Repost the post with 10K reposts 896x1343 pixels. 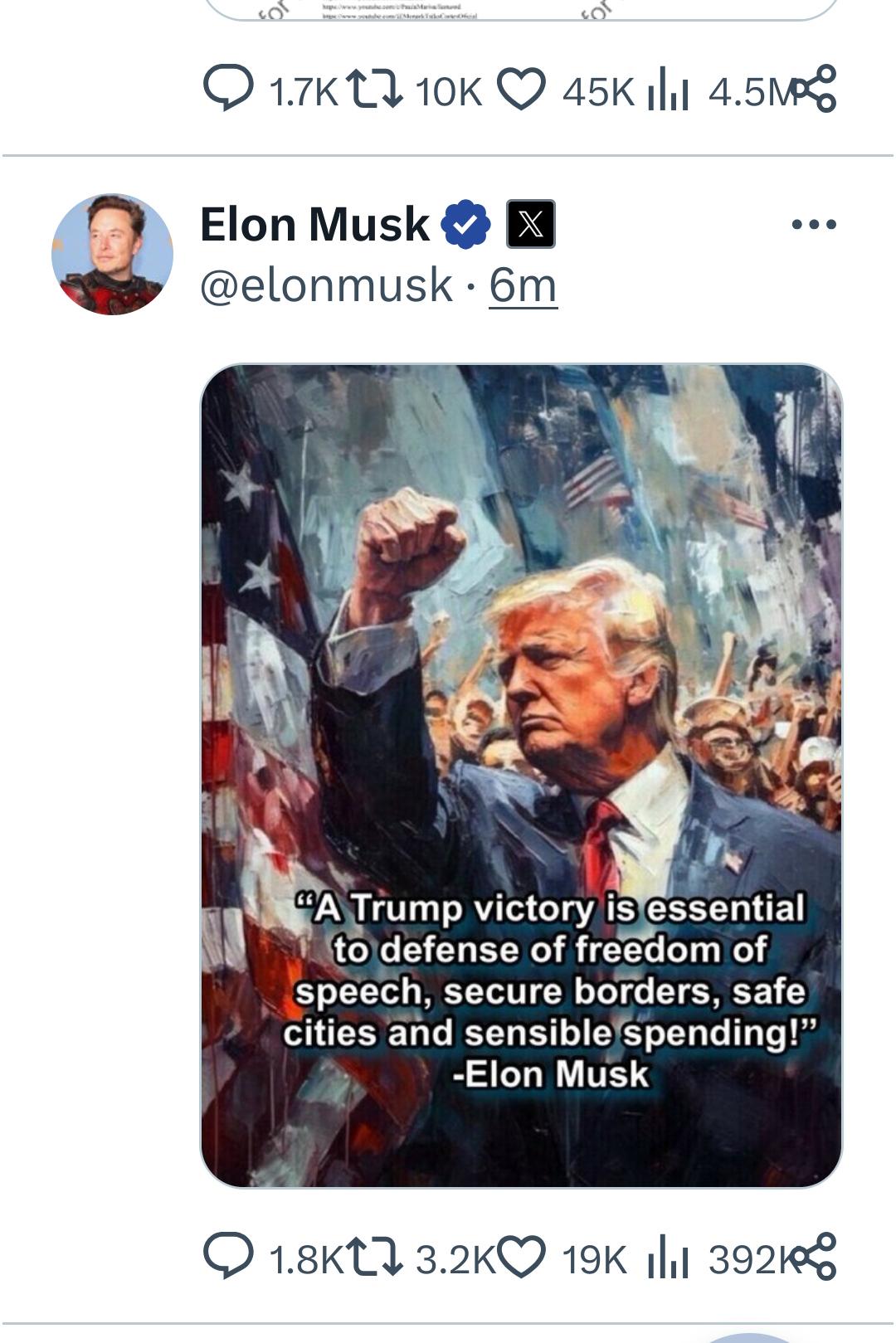(x=375, y=89)
